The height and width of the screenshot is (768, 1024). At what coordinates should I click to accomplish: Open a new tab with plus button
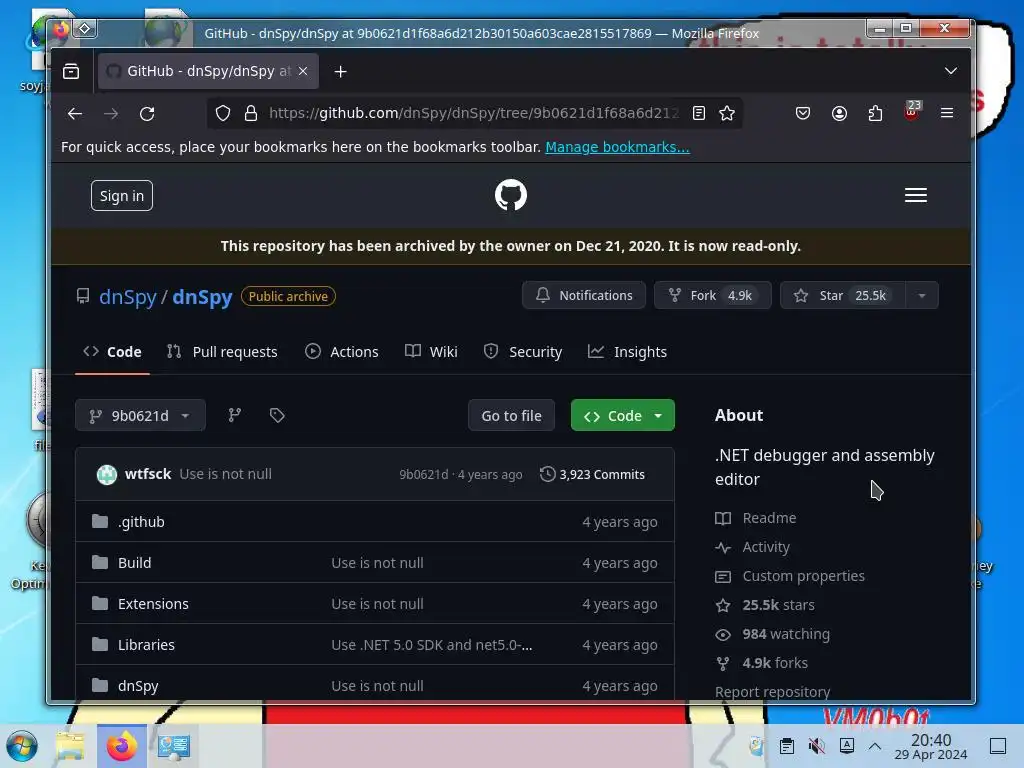340,71
